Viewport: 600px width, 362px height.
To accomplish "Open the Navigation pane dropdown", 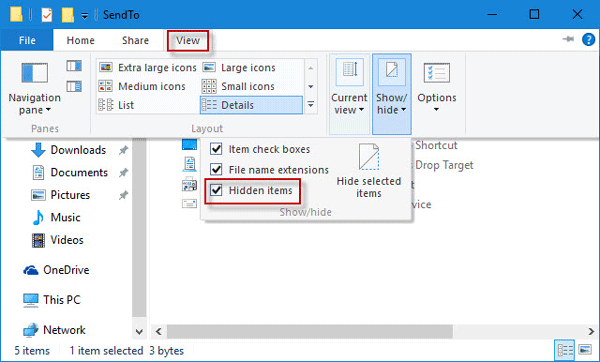I will (34, 89).
